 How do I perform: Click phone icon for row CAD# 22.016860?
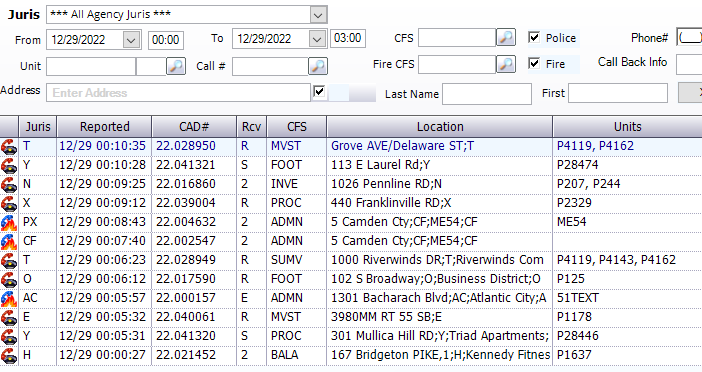[9, 184]
